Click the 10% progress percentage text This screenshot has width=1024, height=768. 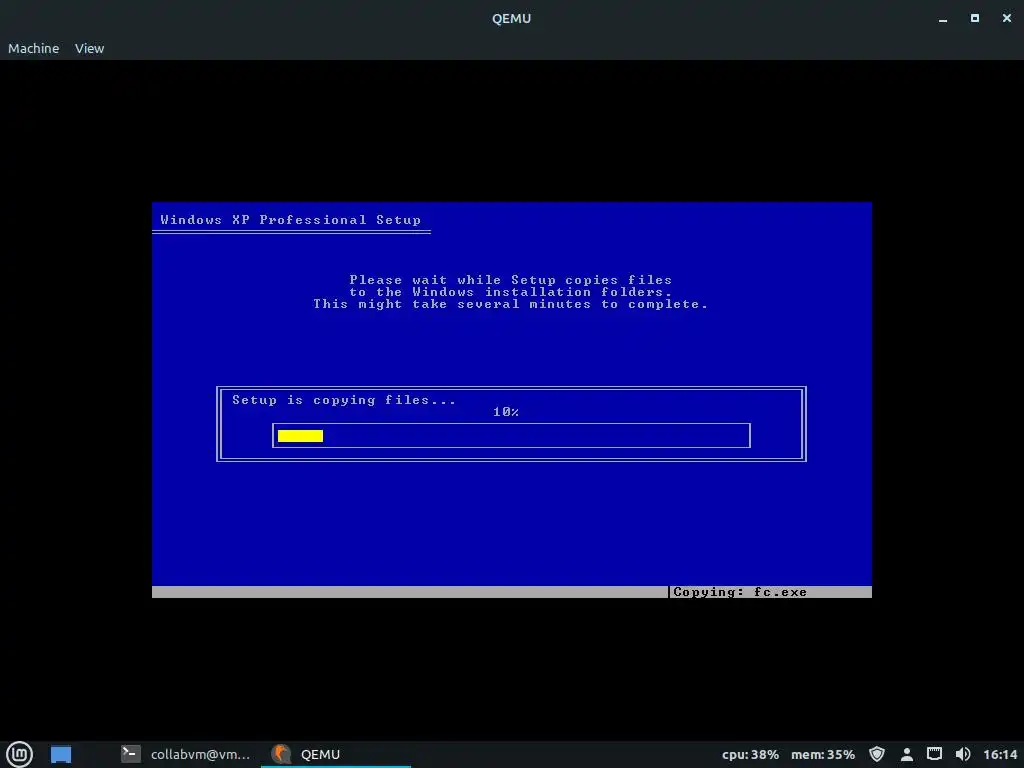[506, 412]
